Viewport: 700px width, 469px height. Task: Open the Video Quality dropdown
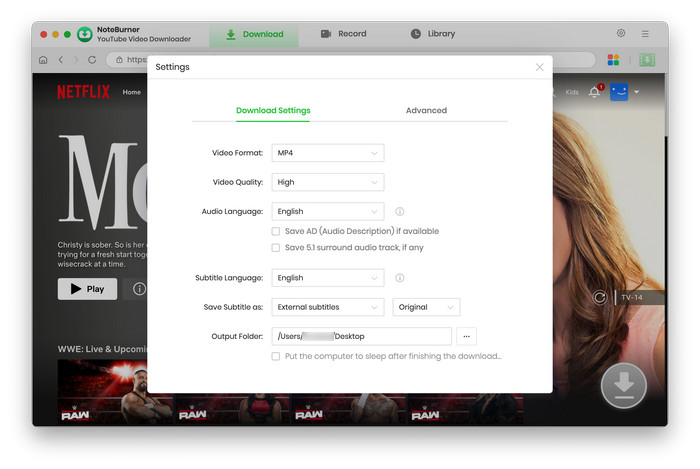pyautogui.click(x=328, y=182)
